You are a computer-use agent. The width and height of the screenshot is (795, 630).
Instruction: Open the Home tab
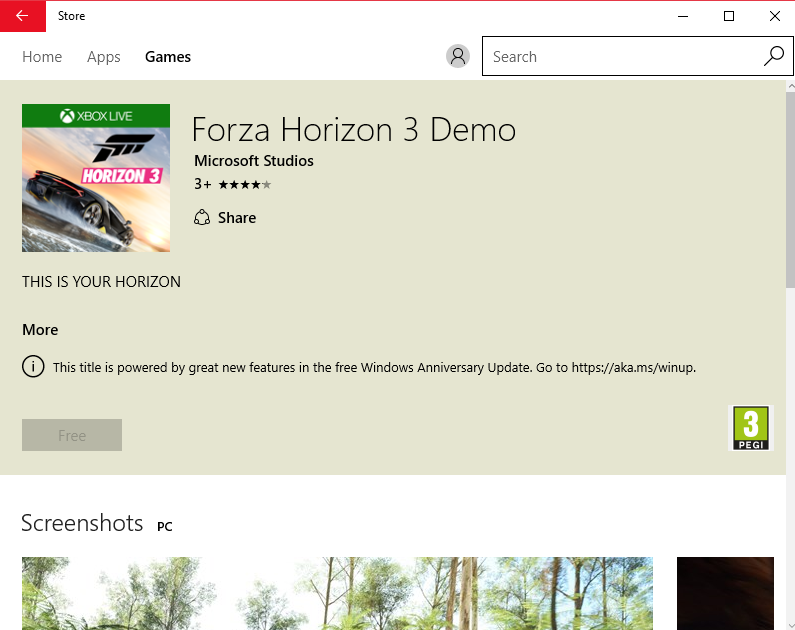coord(42,57)
